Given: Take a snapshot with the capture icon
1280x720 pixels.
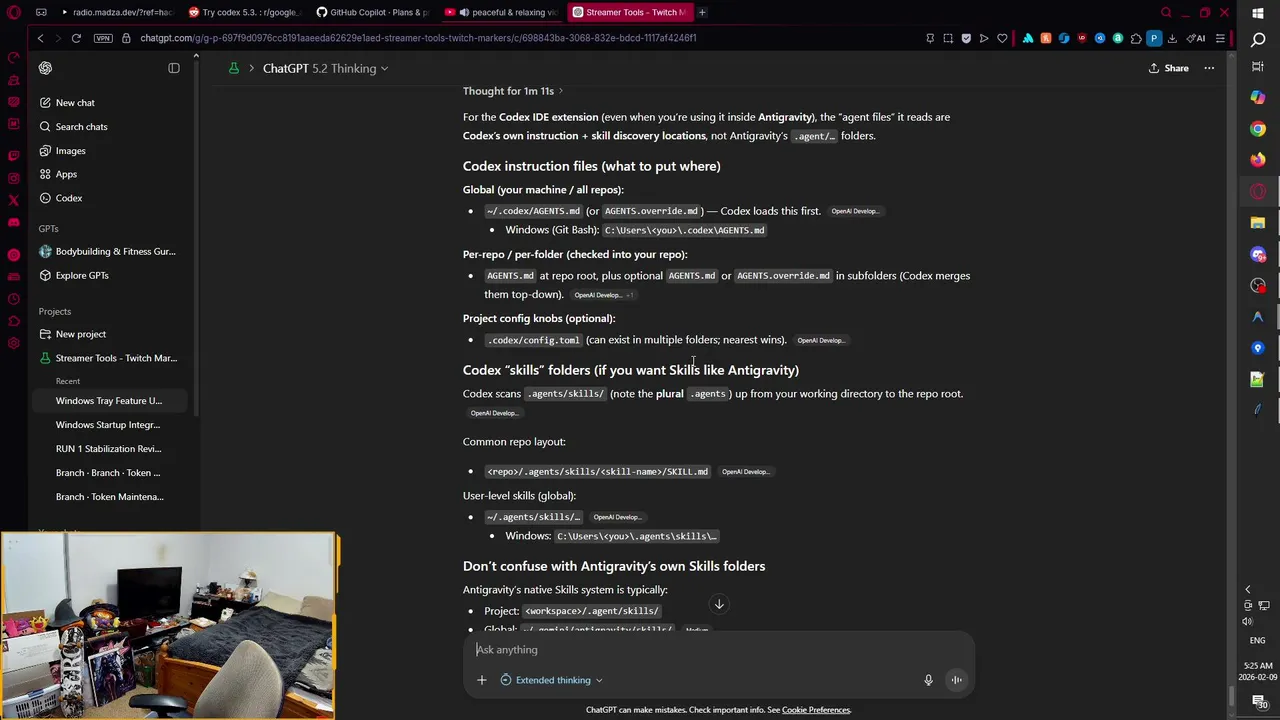Looking at the screenshot, I should coord(948,38).
